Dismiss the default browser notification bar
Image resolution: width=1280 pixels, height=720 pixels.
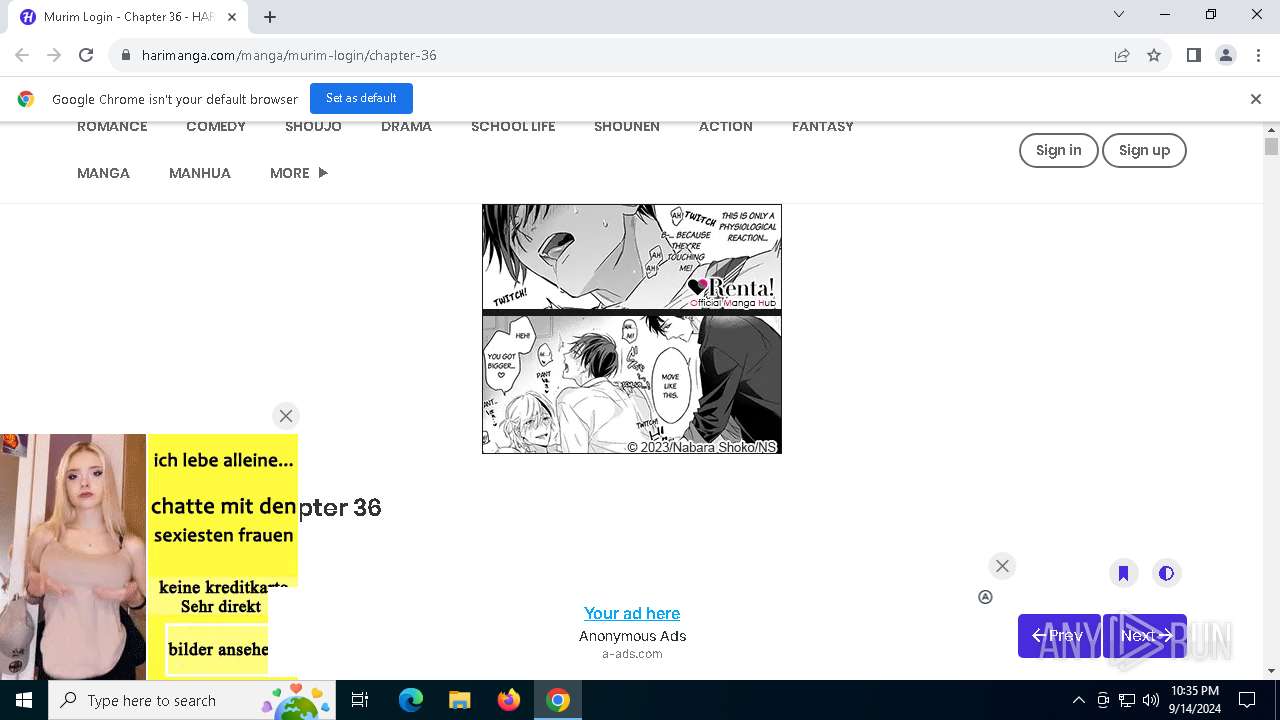[1256, 99]
